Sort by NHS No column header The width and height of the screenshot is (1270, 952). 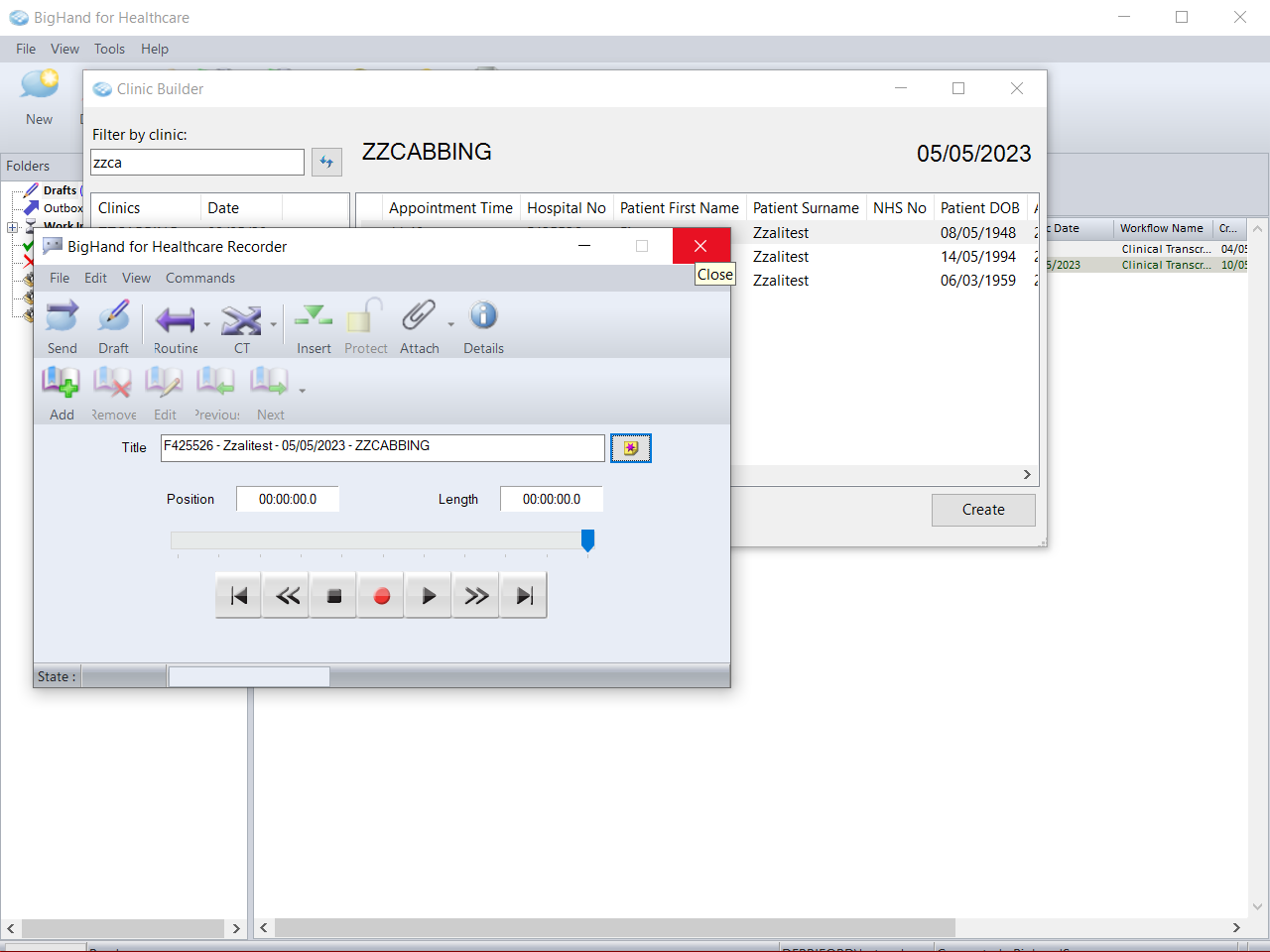pos(900,207)
